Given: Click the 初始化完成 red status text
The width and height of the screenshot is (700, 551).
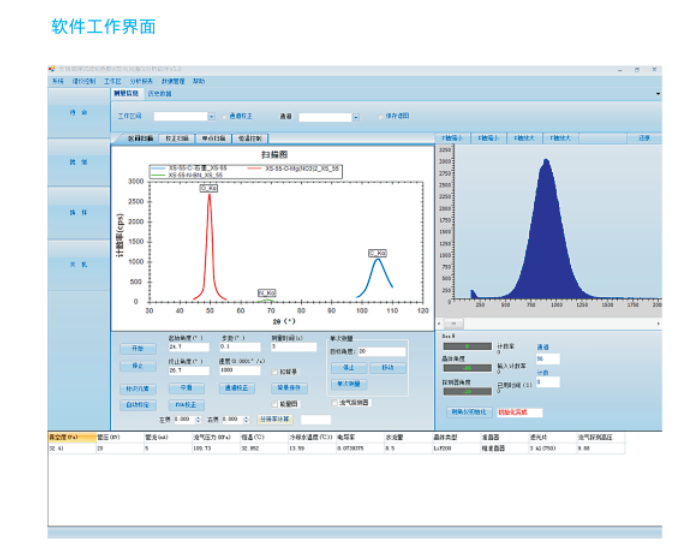Looking at the screenshot, I should pos(513,412).
